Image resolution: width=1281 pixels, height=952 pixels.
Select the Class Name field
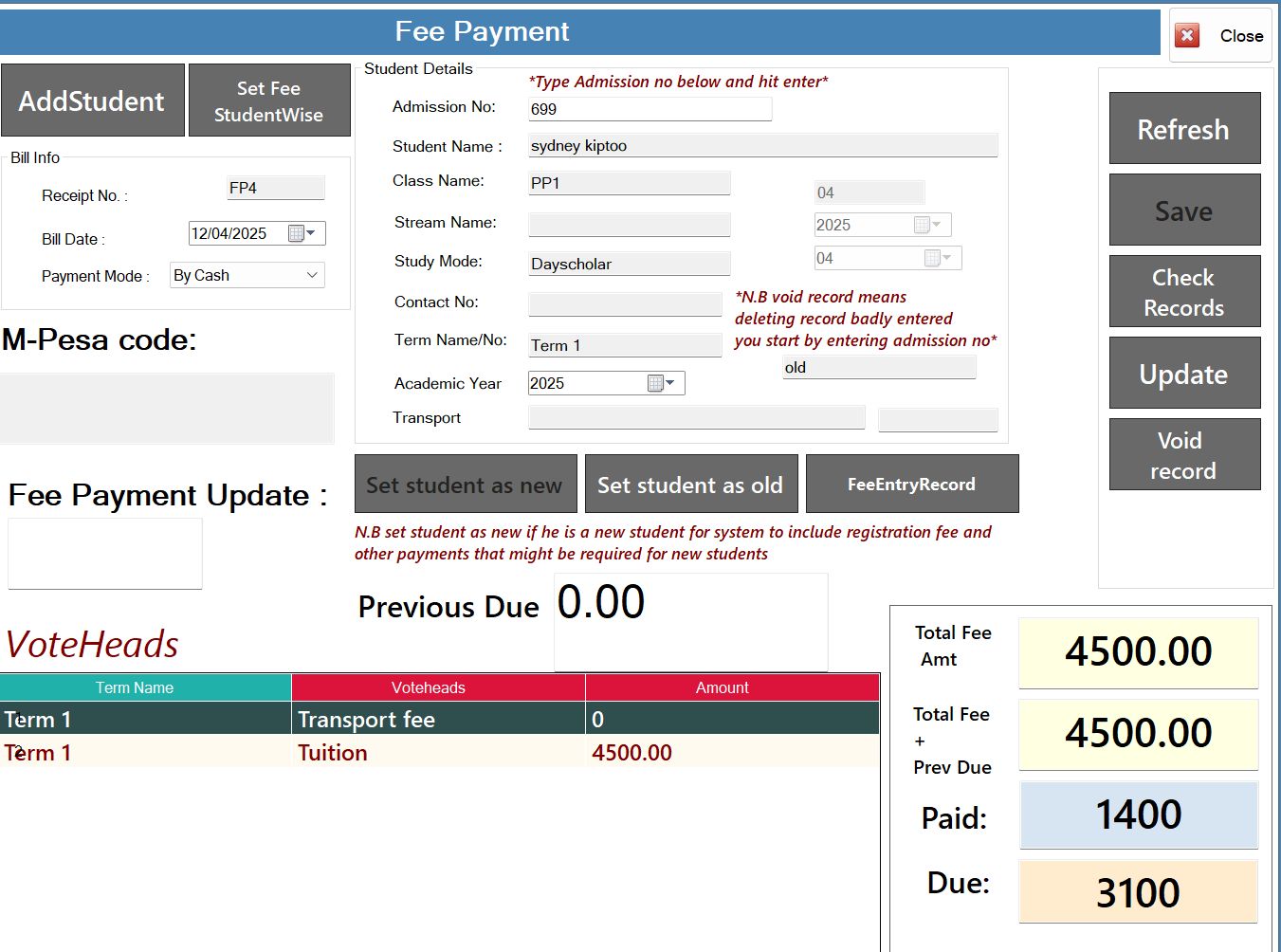[629, 183]
